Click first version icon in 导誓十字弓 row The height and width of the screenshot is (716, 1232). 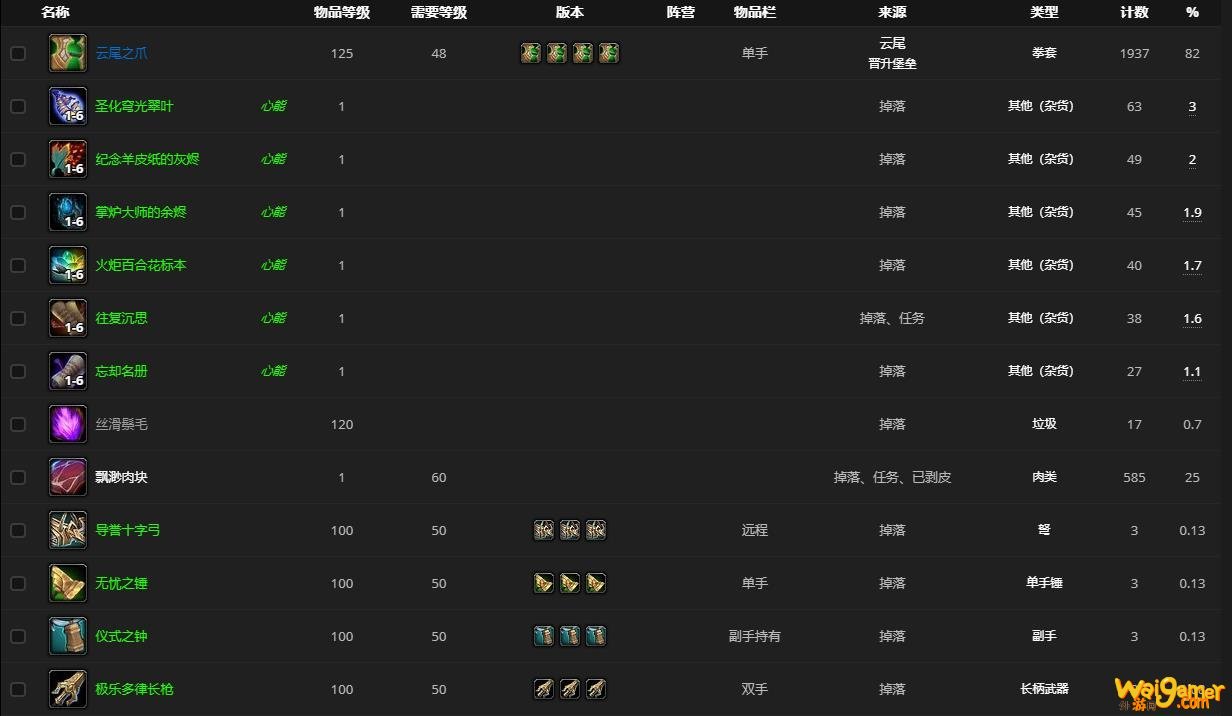544,530
